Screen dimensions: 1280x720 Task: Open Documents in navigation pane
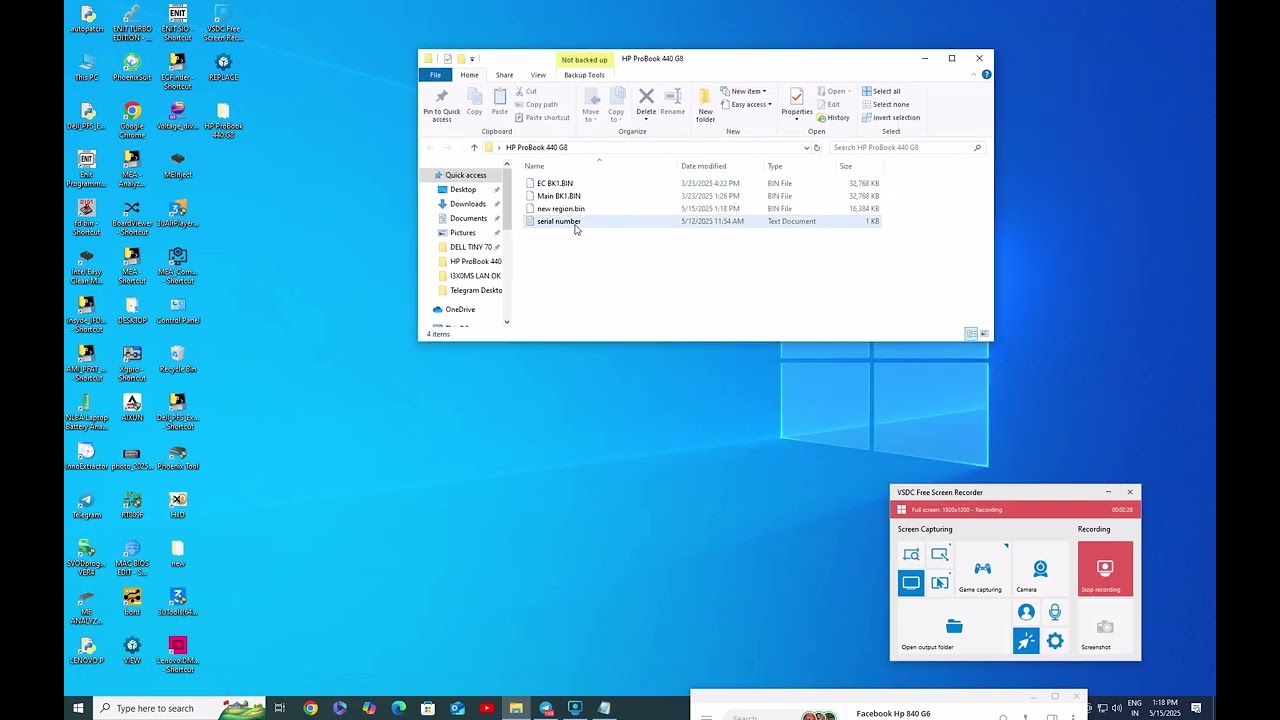click(x=468, y=218)
